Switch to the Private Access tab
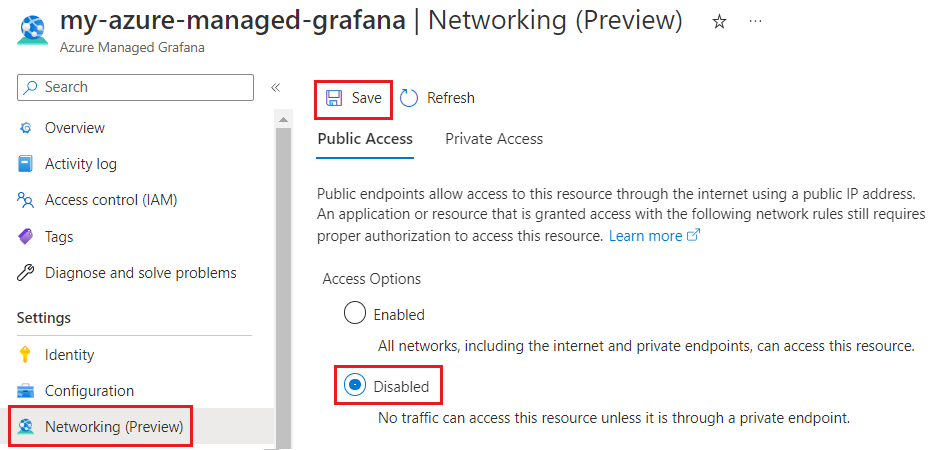The height and width of the screenshot is (450, 935). point(494,139)
